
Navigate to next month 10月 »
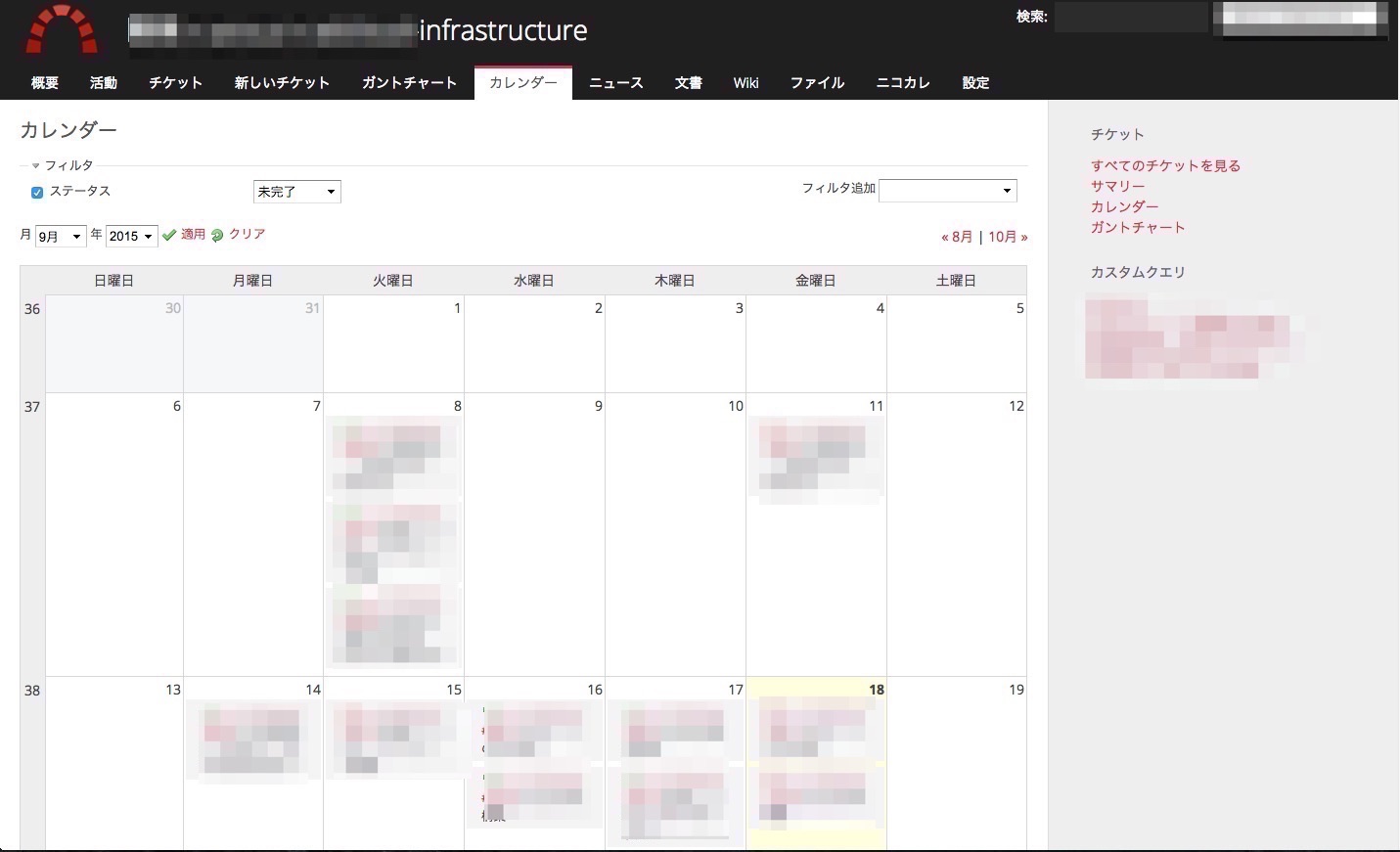1008,237
